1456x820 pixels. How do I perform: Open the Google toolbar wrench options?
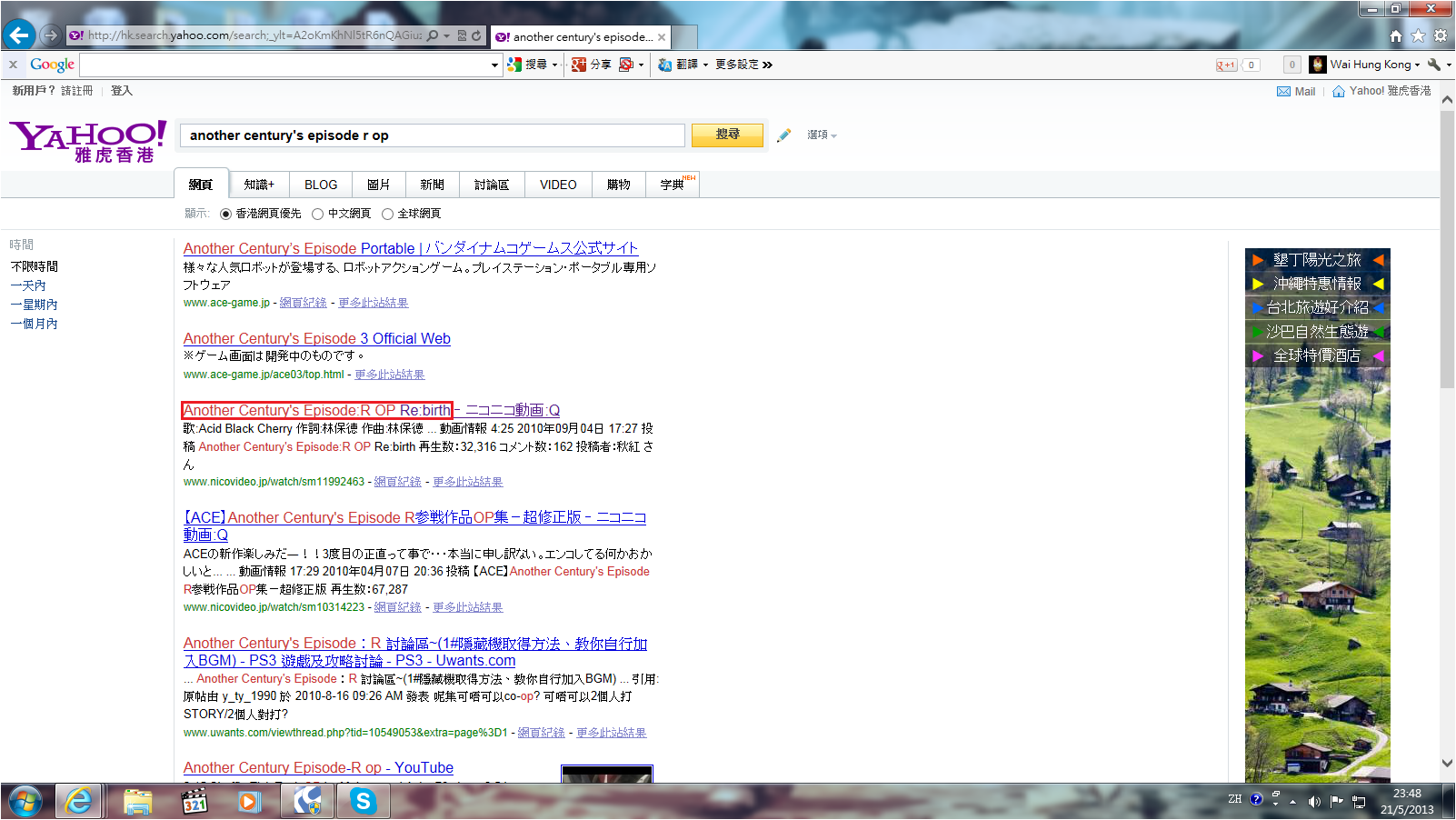[x=1434, y=65]
